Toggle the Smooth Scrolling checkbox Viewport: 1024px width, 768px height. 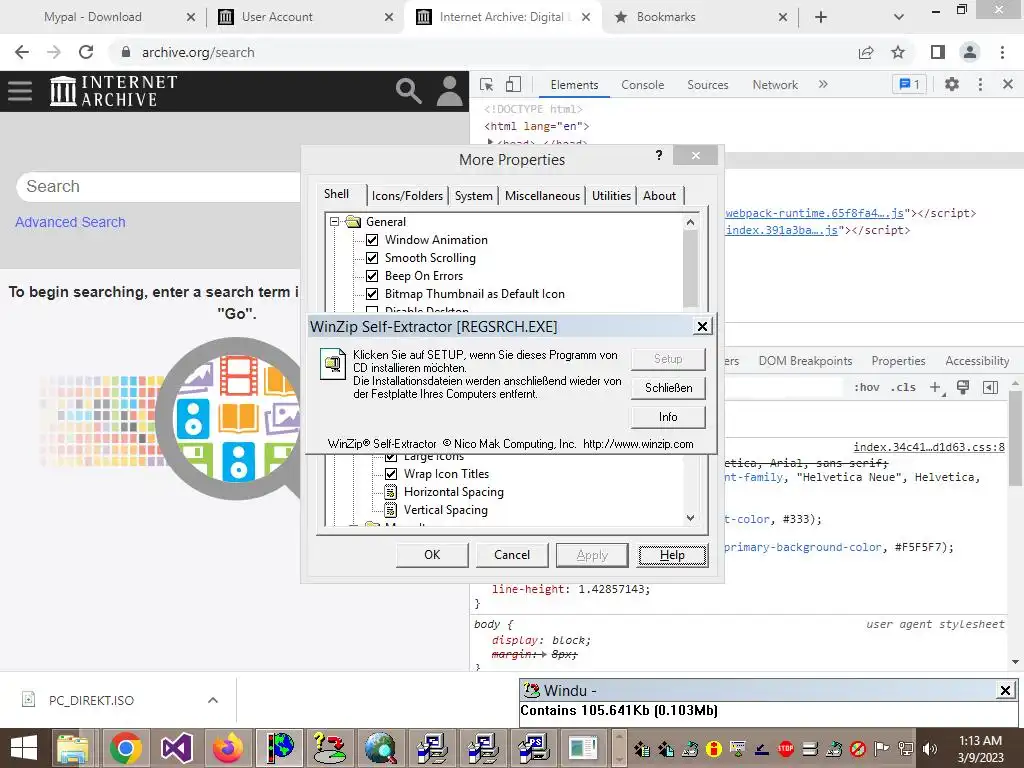pyautogui.click(x=372, y=258)
